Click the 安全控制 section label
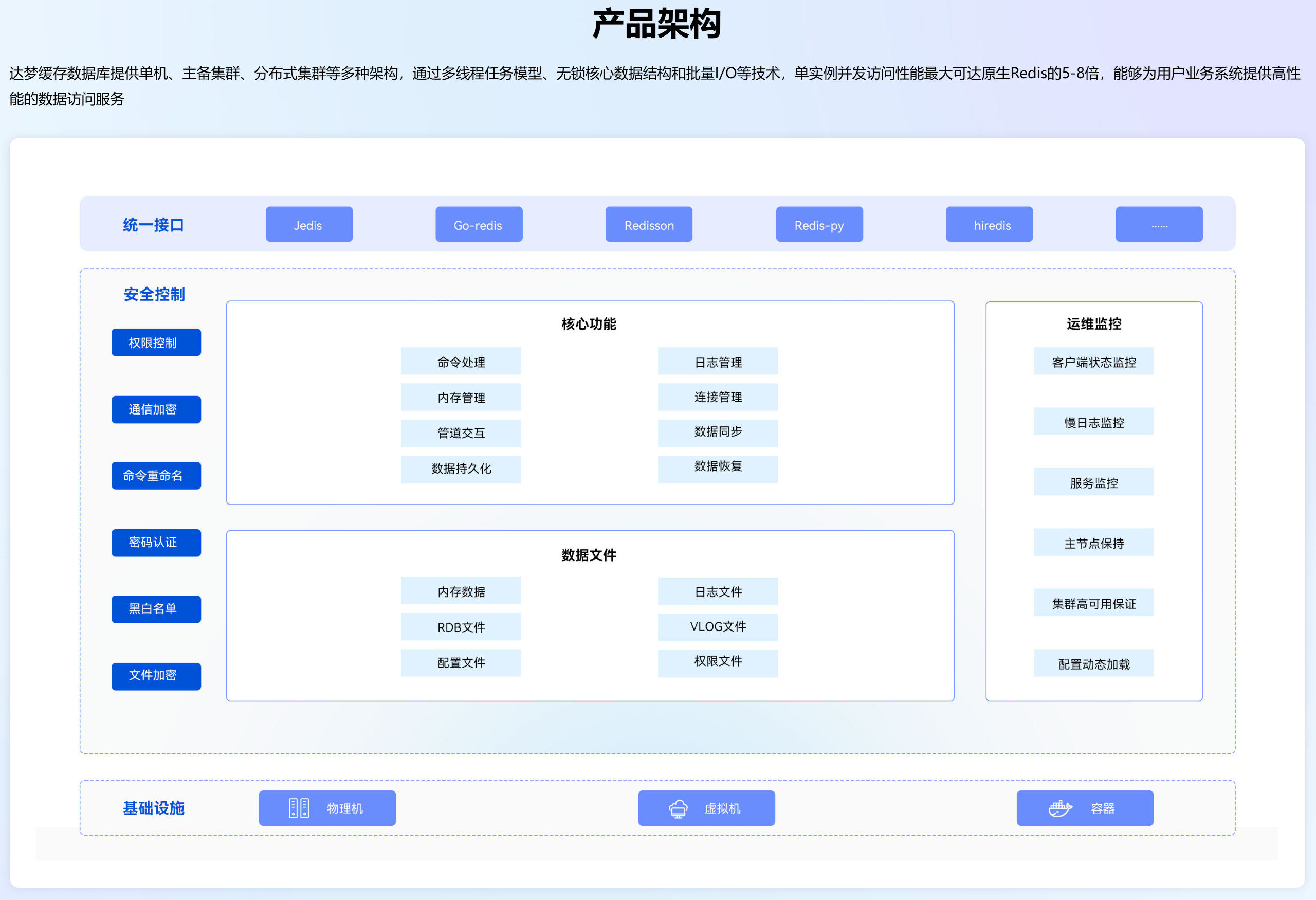 [x=154, y=295]
